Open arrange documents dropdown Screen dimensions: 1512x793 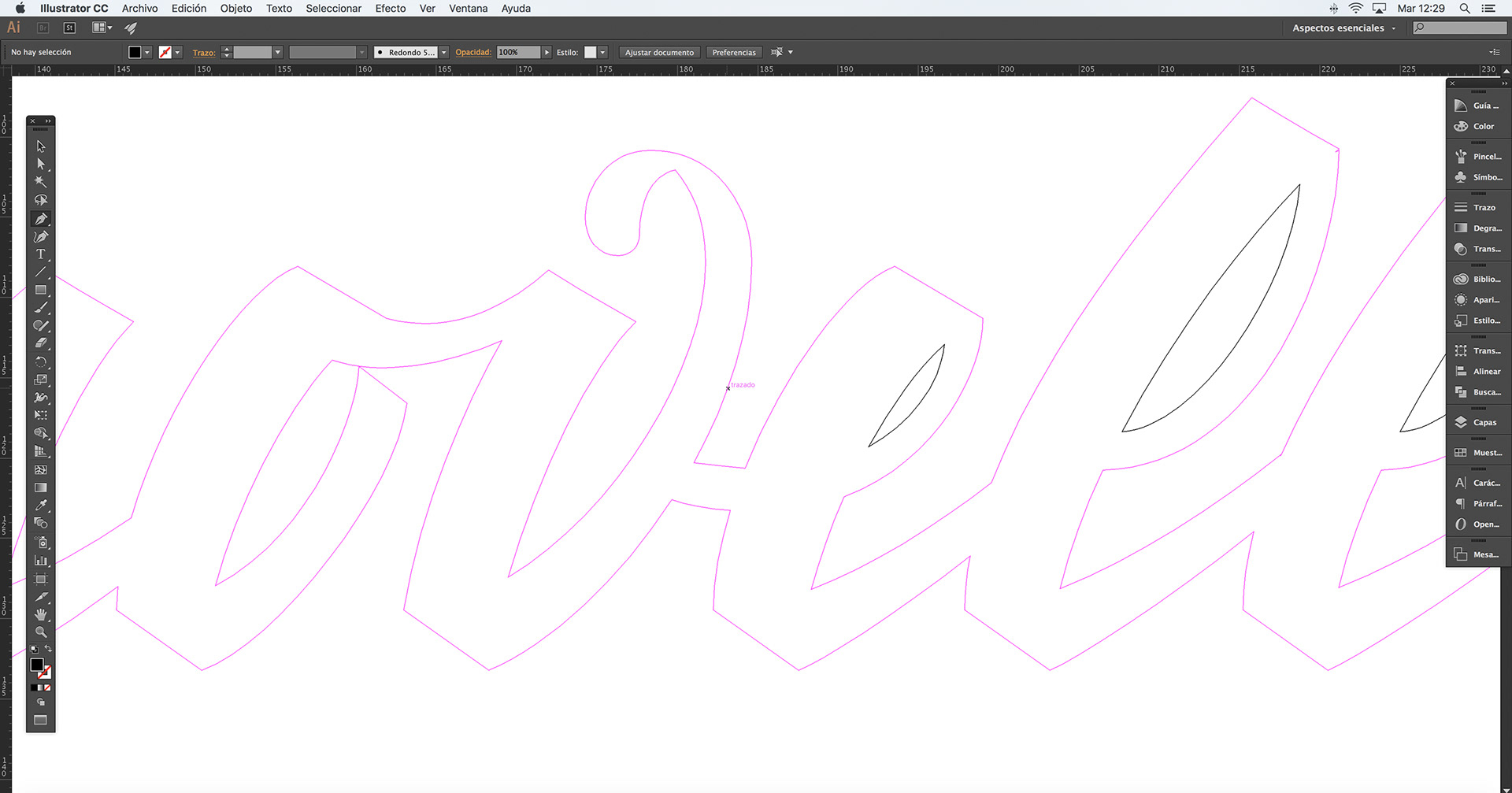pyautogui.click(x=102, y=28)
